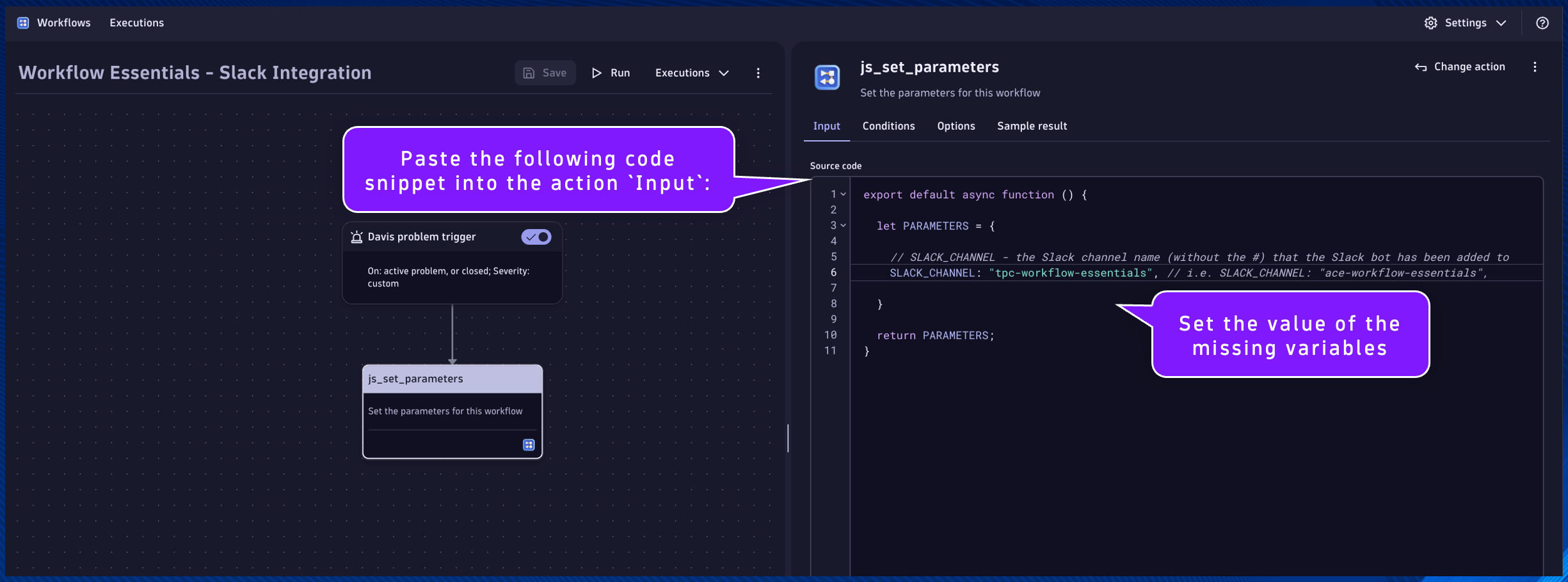
Task: Click the panel divider resize handle
Action: pyautogui.click(x=788, y=438)
